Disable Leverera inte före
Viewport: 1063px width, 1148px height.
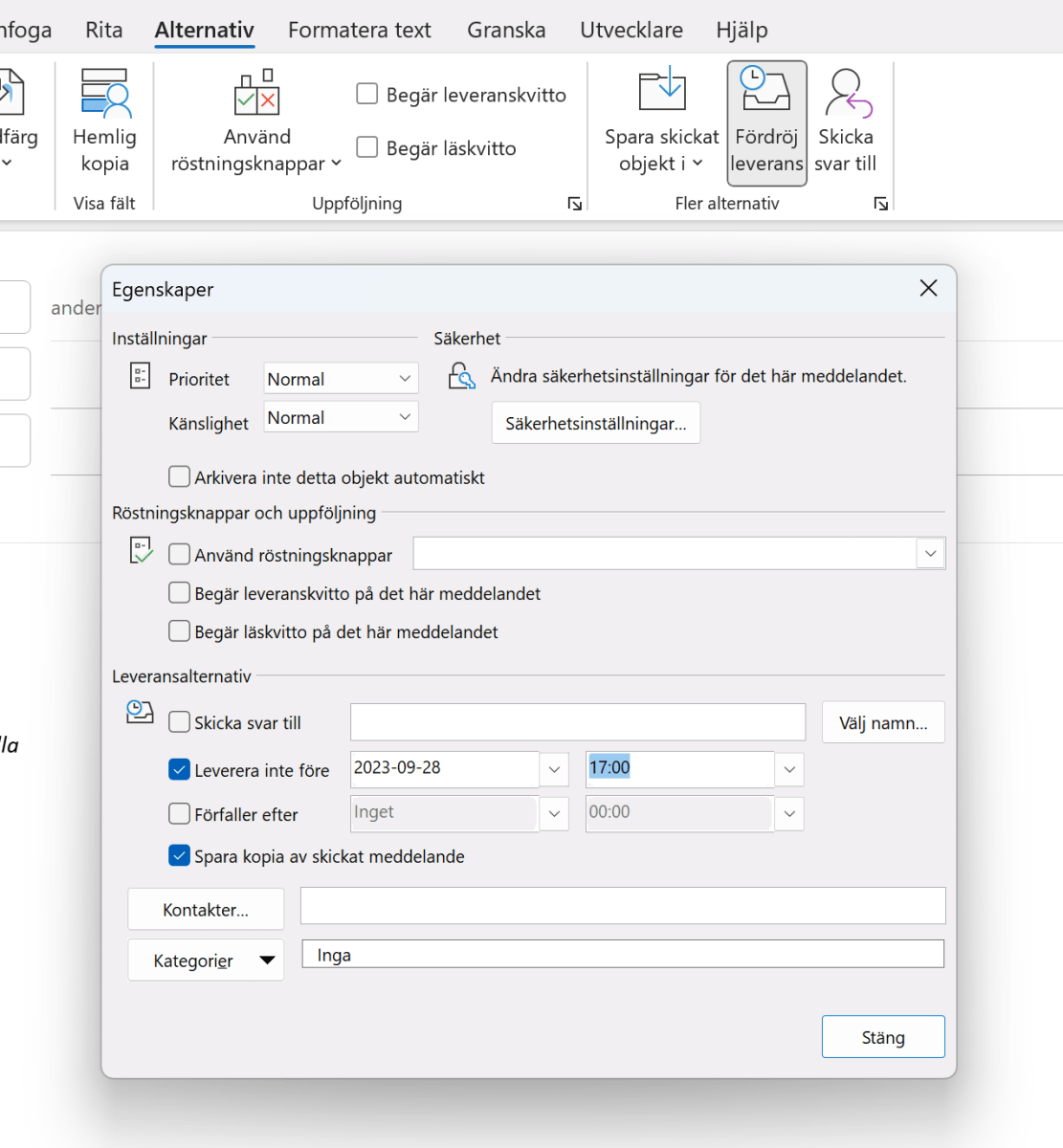pos(179,769)
